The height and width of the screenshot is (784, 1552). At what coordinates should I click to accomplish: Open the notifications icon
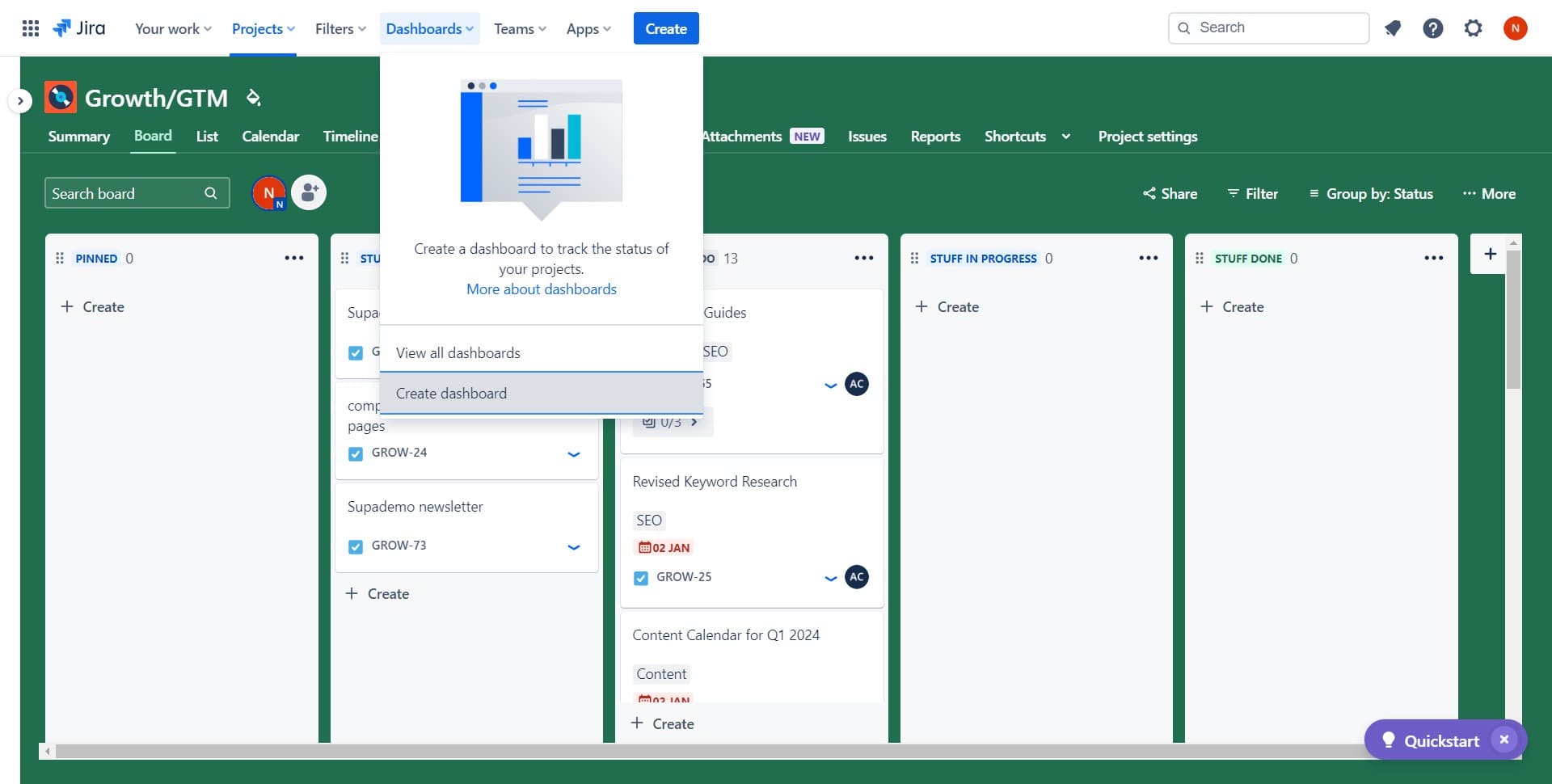tap(1393, 27)
